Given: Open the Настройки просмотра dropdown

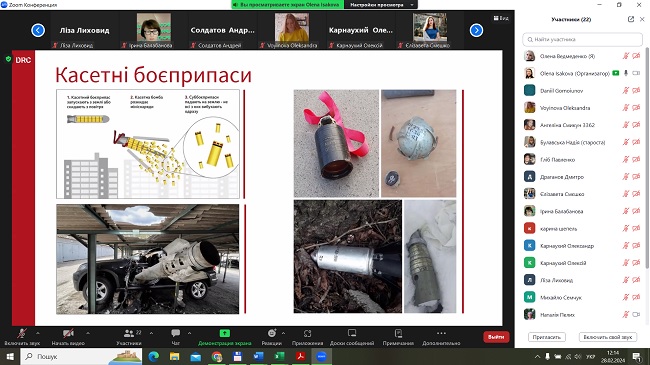Looking at the screenshot, I should coord(381,5).
